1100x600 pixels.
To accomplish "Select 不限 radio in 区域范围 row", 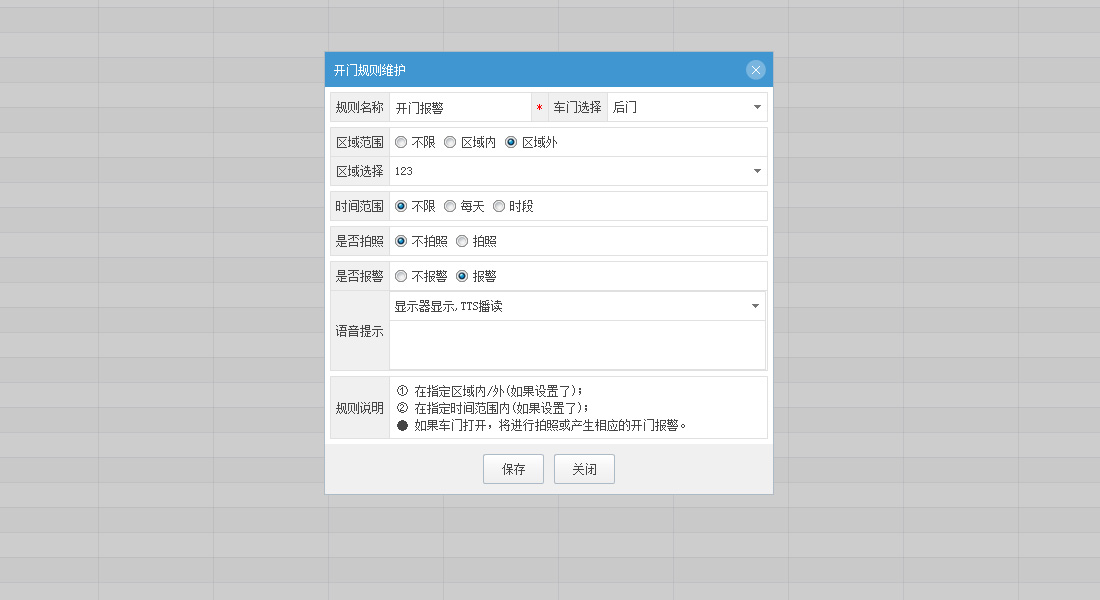I will pyautogui.click(x=401, y=142).
